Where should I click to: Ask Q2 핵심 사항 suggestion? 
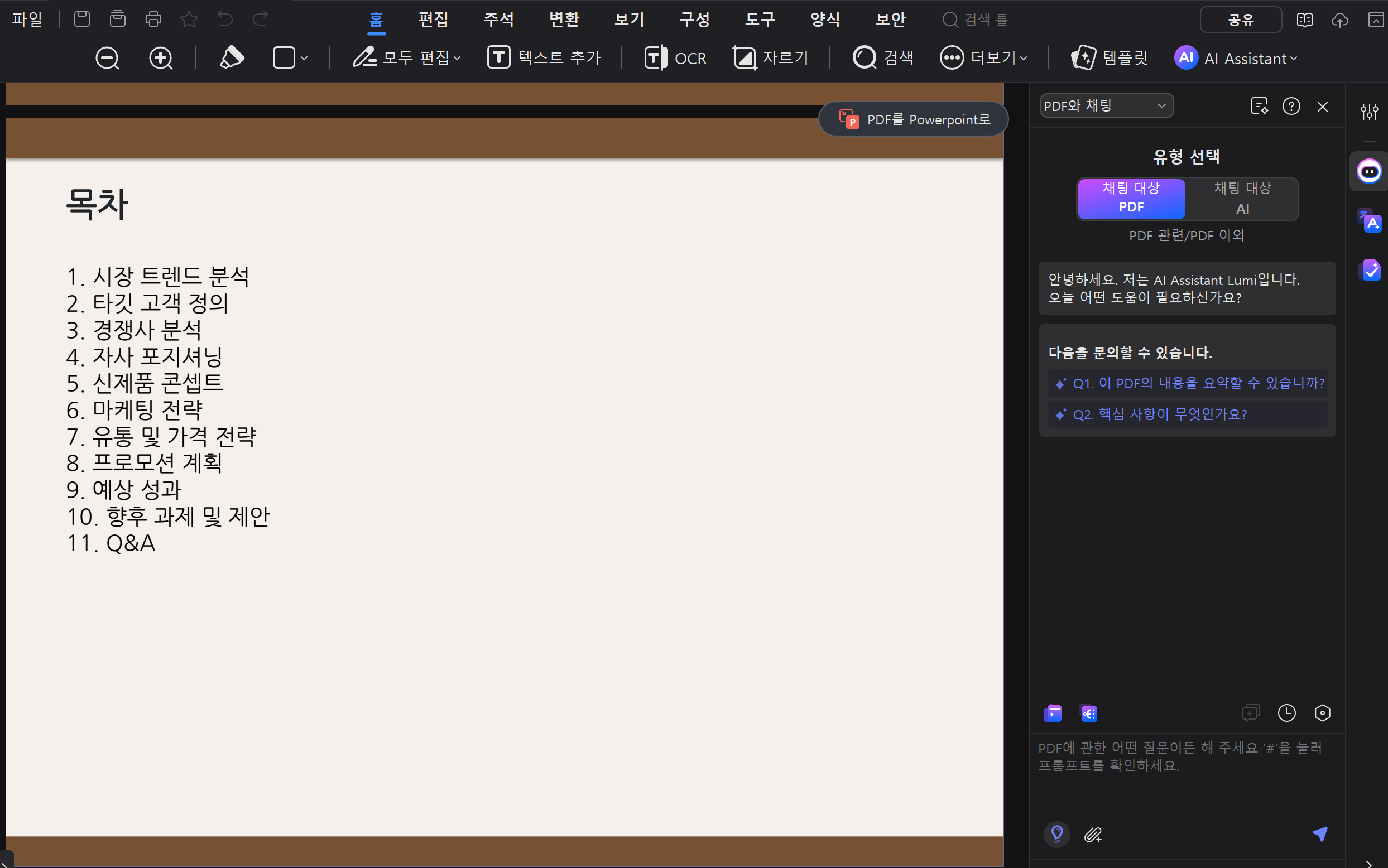pyautogui.click(x=1188, y=414)
